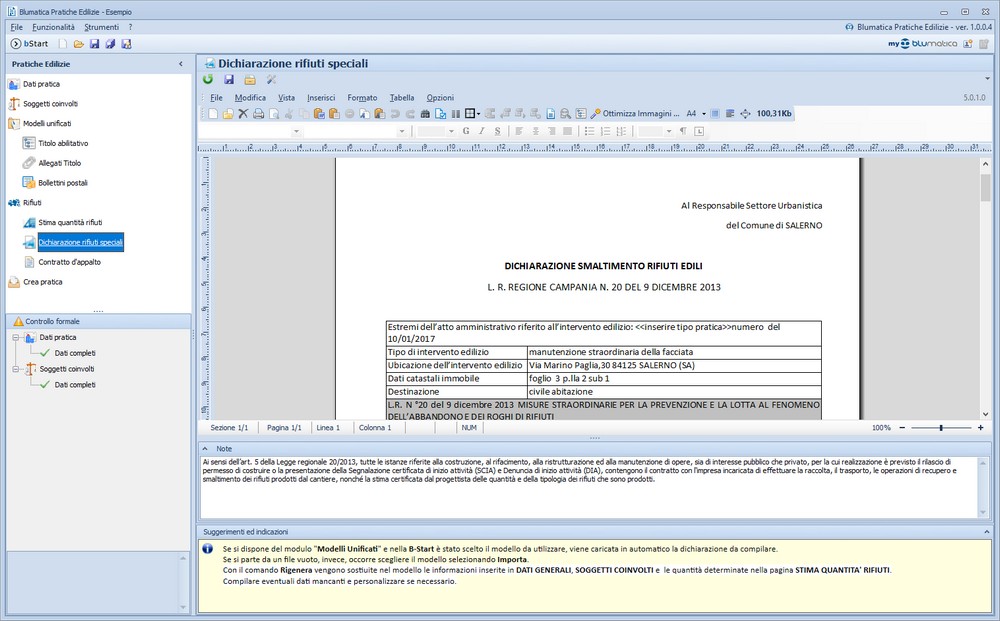Open the Stima quantità rifiuti page
Screen dimensions: 1000x621
(x=70, y=223)
